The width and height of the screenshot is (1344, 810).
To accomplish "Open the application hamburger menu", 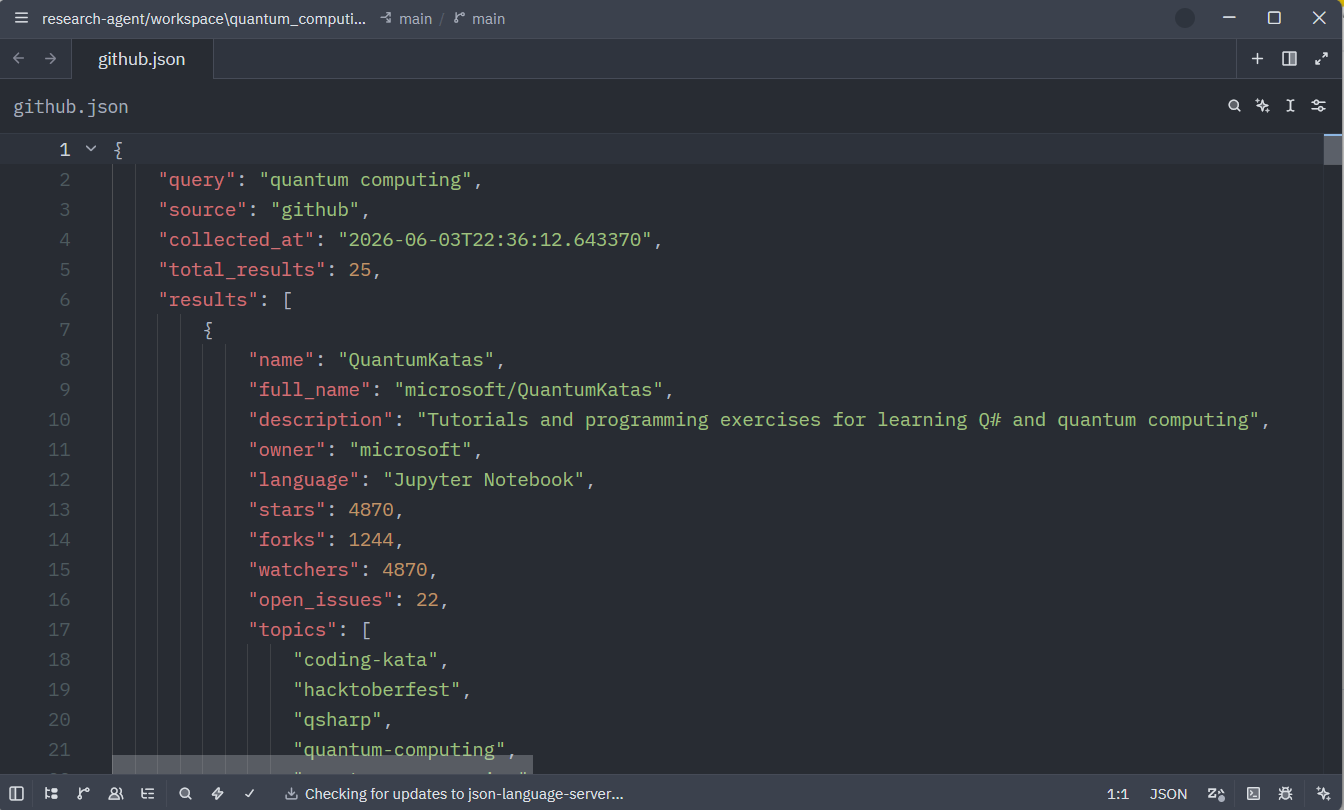I will pos(21,18).
